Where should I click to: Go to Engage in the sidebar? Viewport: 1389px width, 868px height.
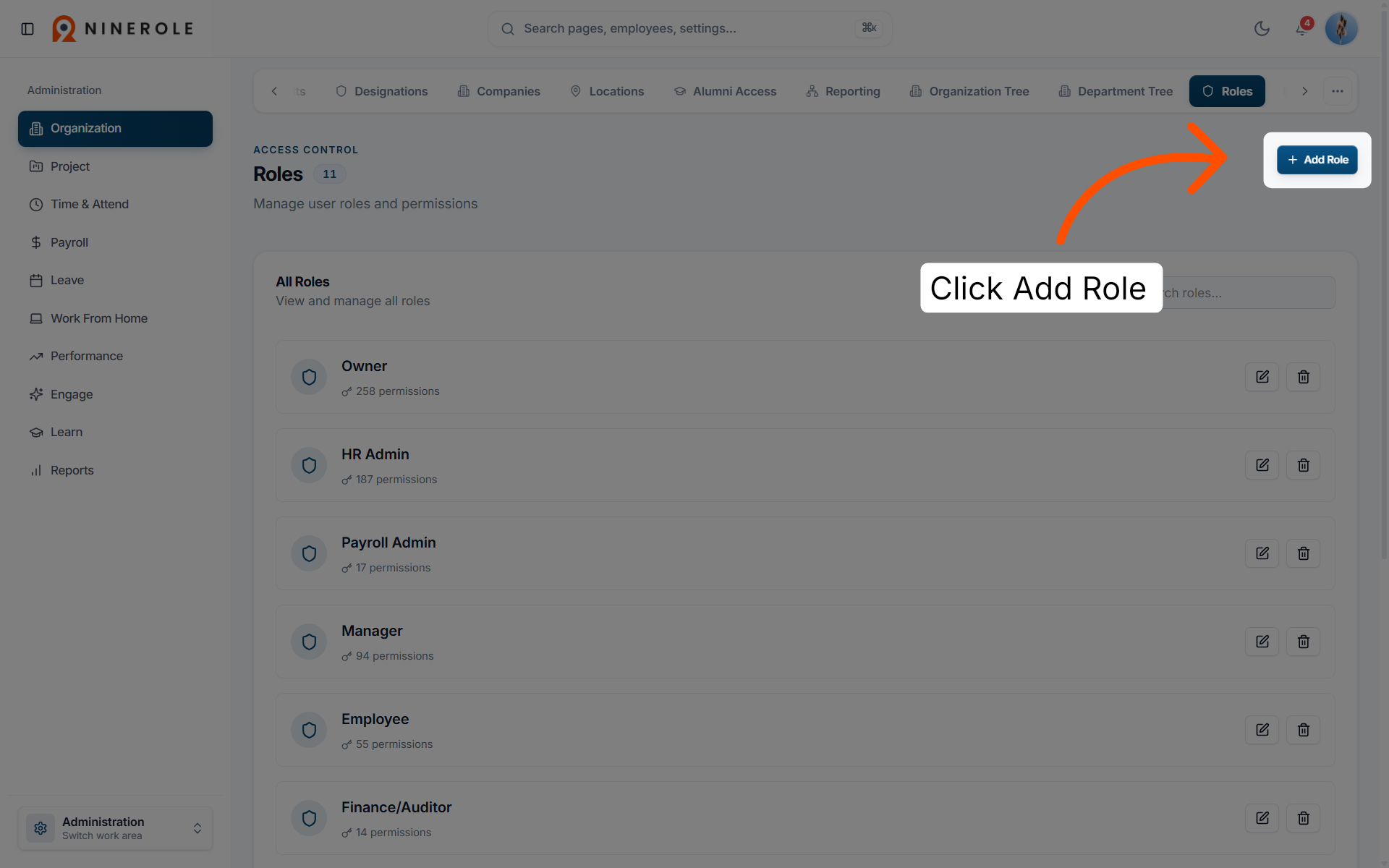tap(115, 394)
